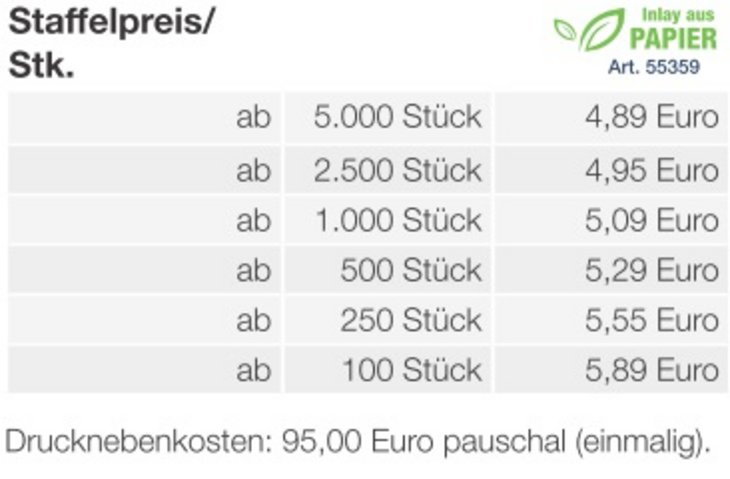Click the 4,89 Euro price cell
The height and width of the screenshot is (479, 730).
[611, 117]
